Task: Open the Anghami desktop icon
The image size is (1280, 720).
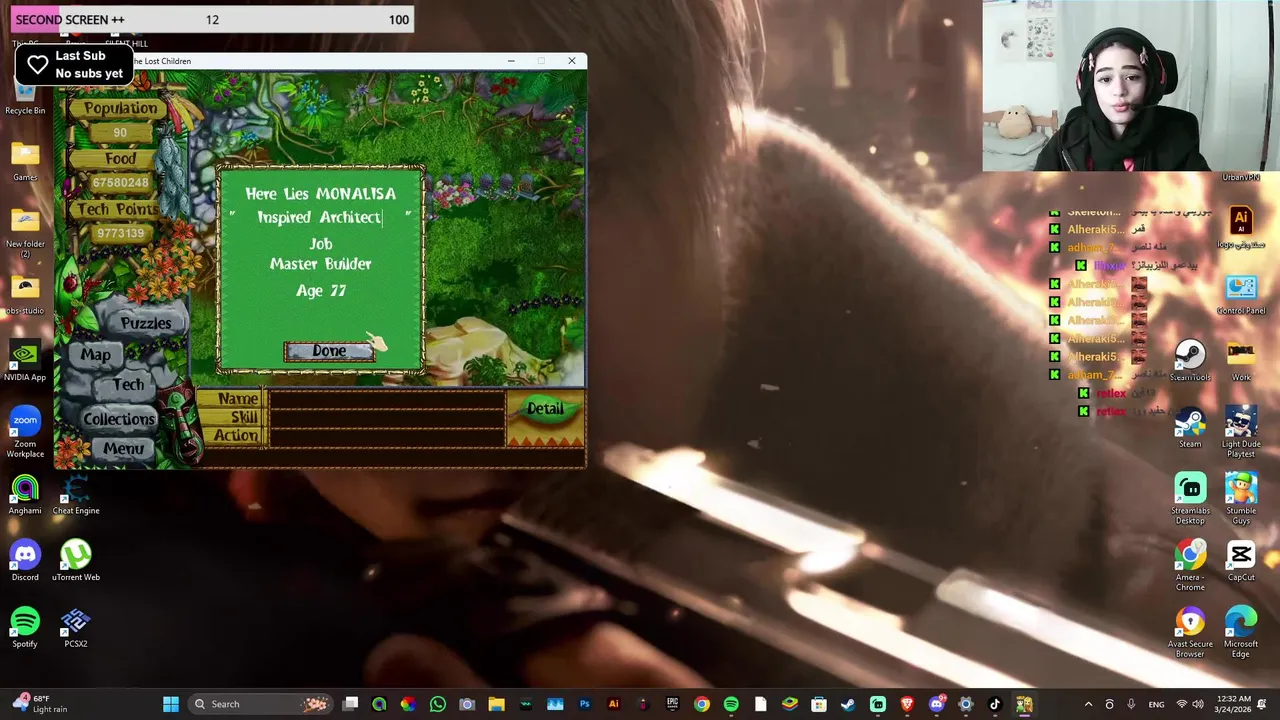Action: coord(25,495)
